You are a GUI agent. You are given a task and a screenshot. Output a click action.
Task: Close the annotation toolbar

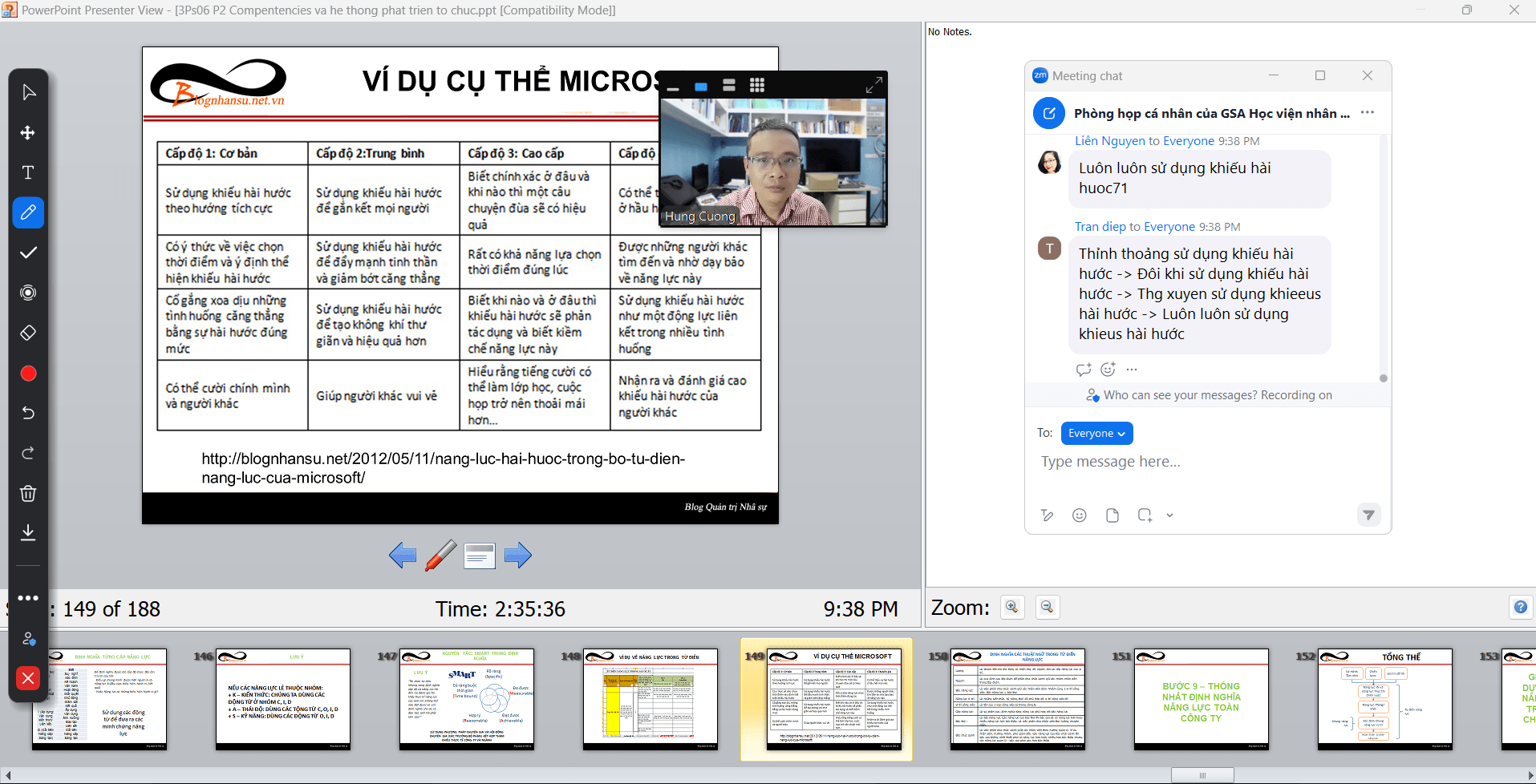pos(28,678)
